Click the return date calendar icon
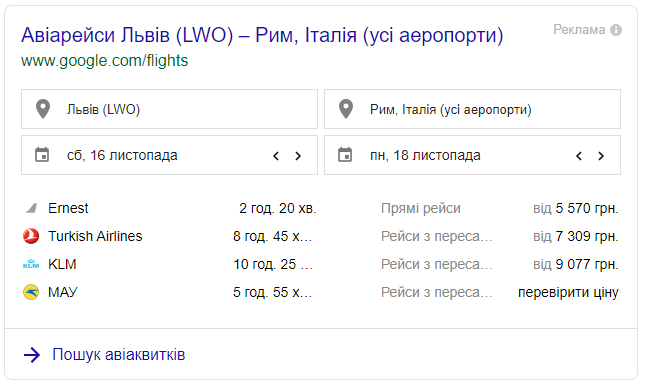Image resolution: width=645 pixels, height=387 pixels. 345,155
